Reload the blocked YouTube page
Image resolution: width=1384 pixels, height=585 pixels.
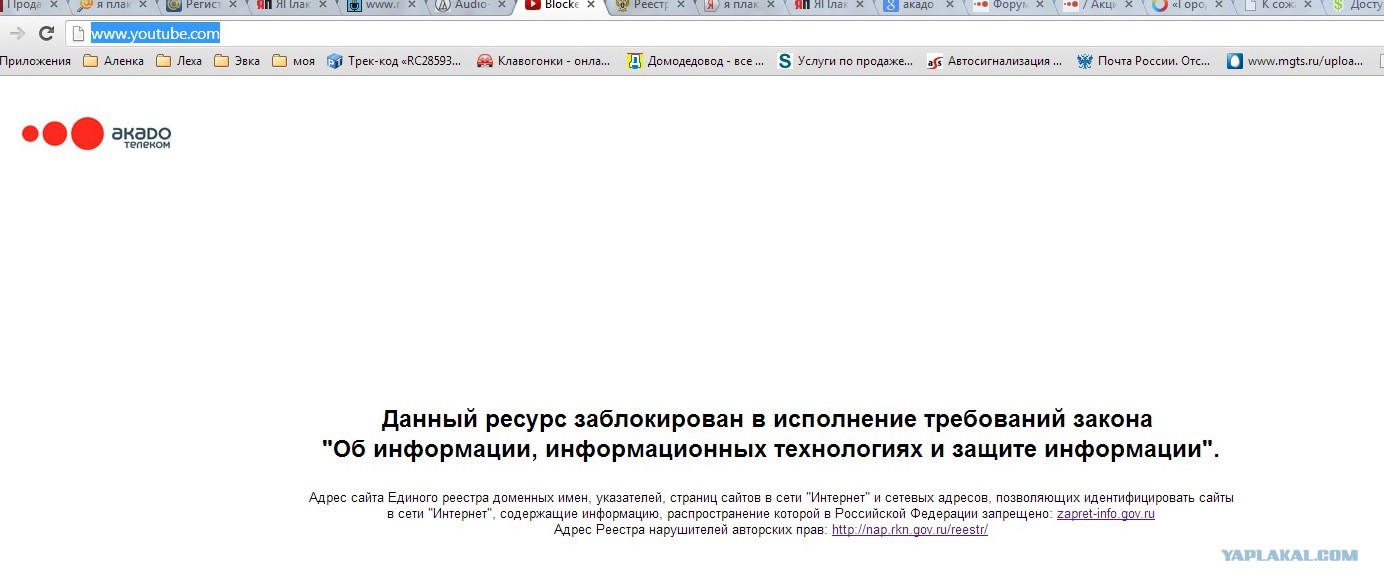click(x=46, y=34)
